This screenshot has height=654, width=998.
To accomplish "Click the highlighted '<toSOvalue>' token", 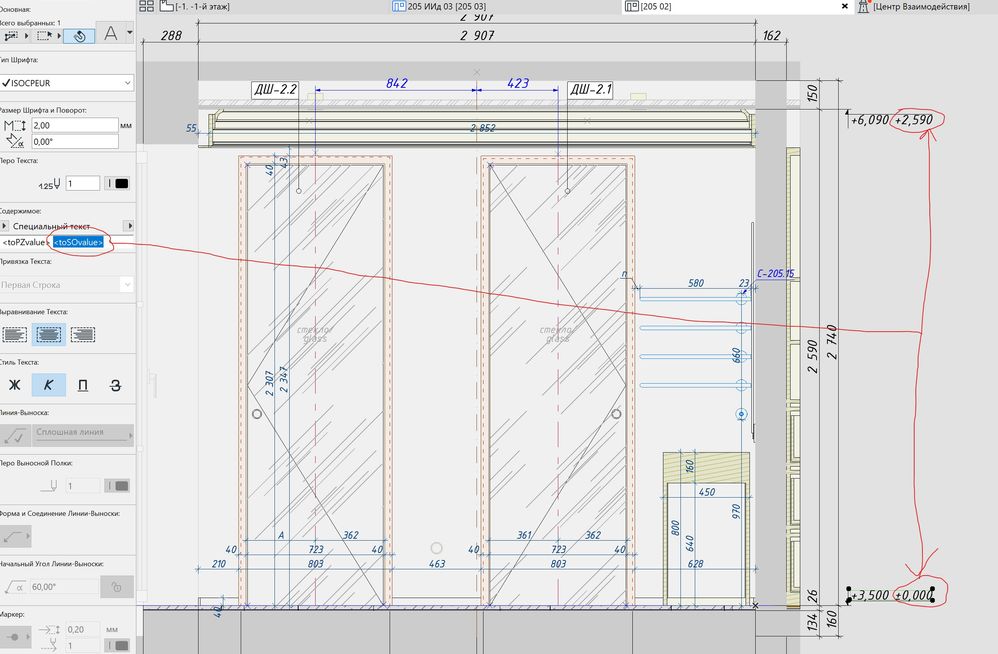I will point(78,242).
